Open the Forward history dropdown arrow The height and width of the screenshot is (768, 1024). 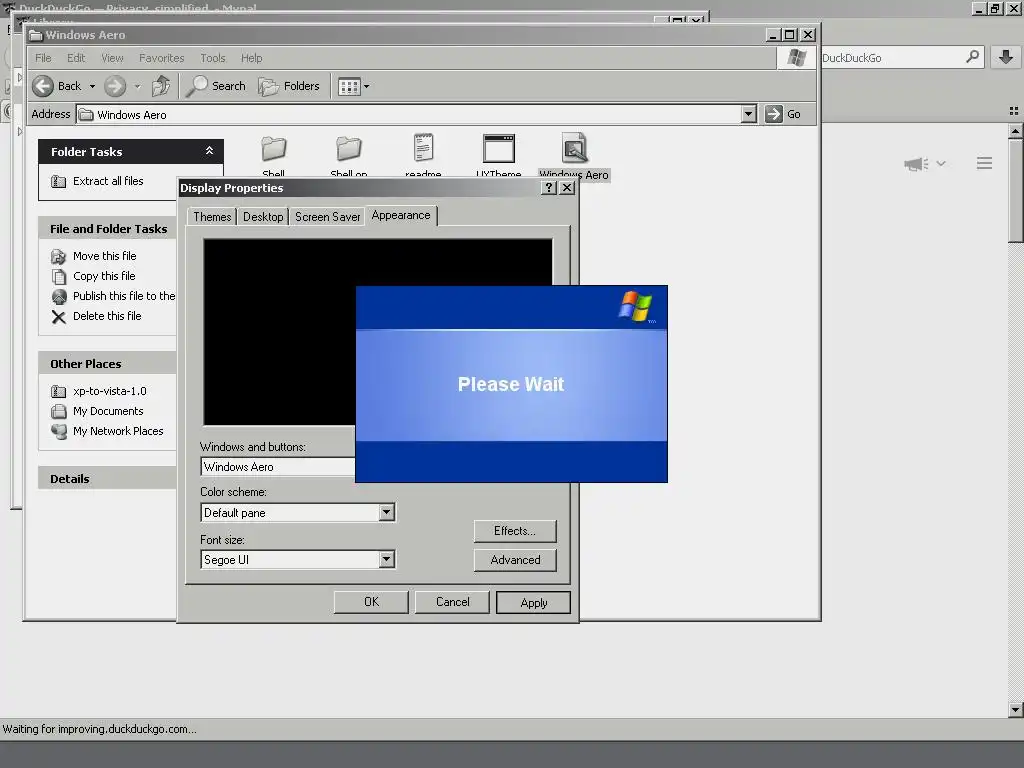[137, 86]
